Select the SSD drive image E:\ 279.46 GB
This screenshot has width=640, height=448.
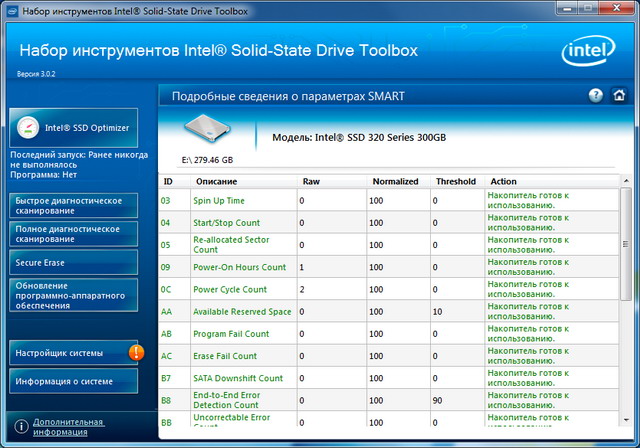point(207,129)
